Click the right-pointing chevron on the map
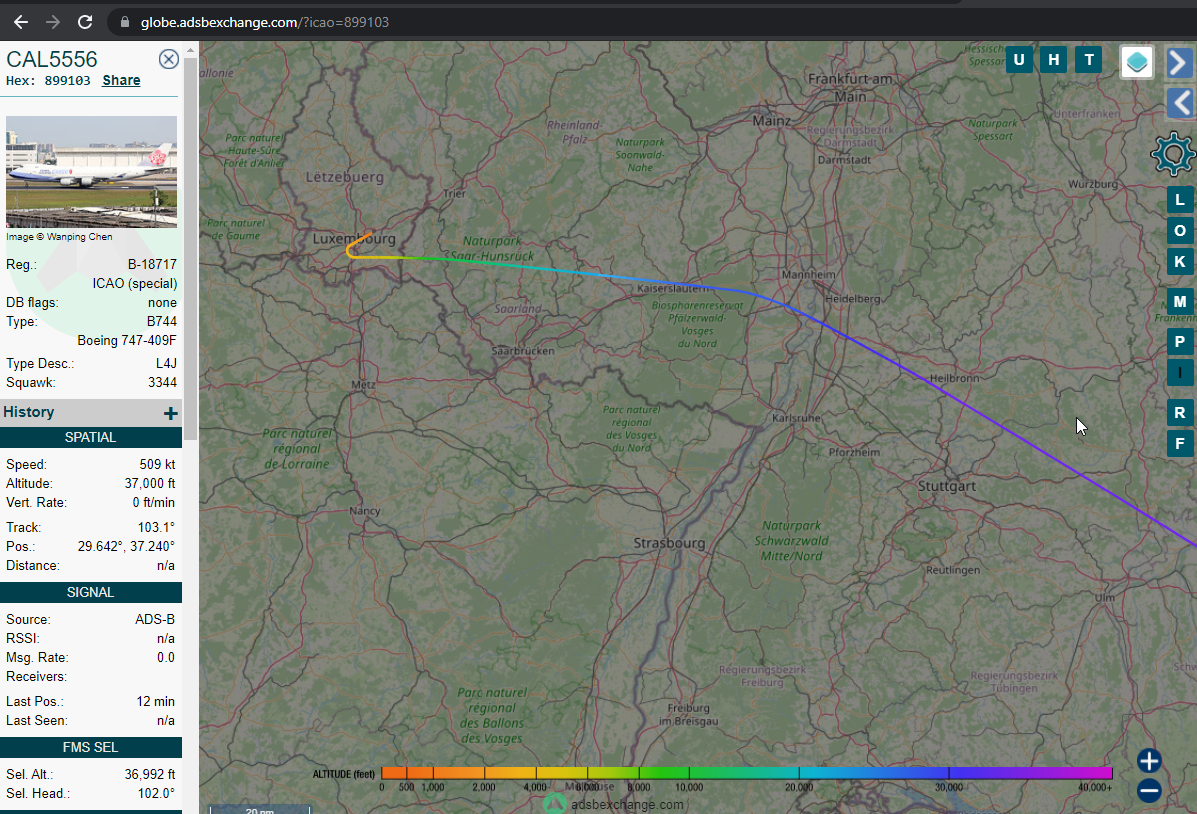 coord(1180,62)
